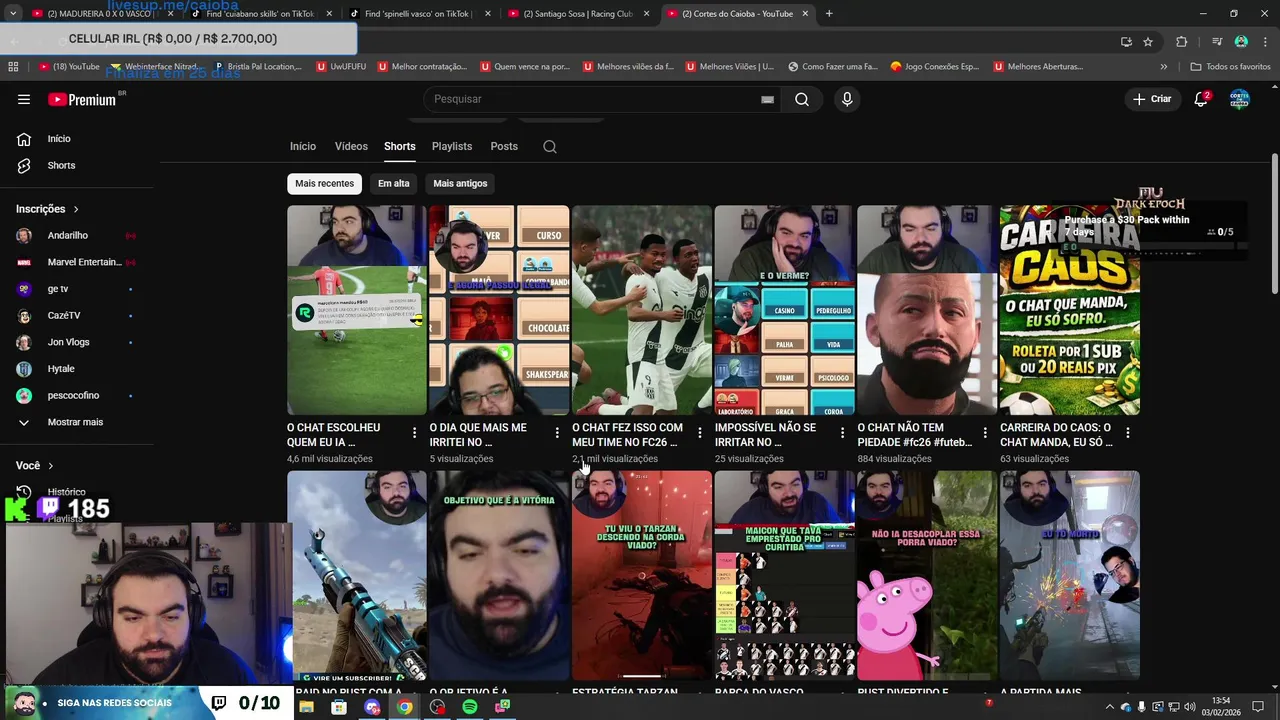Image resolution: width=1280 pixels, height=720 pixels.
Task: Expand the Inscrições section chevron
Action: tap(75, 209)
